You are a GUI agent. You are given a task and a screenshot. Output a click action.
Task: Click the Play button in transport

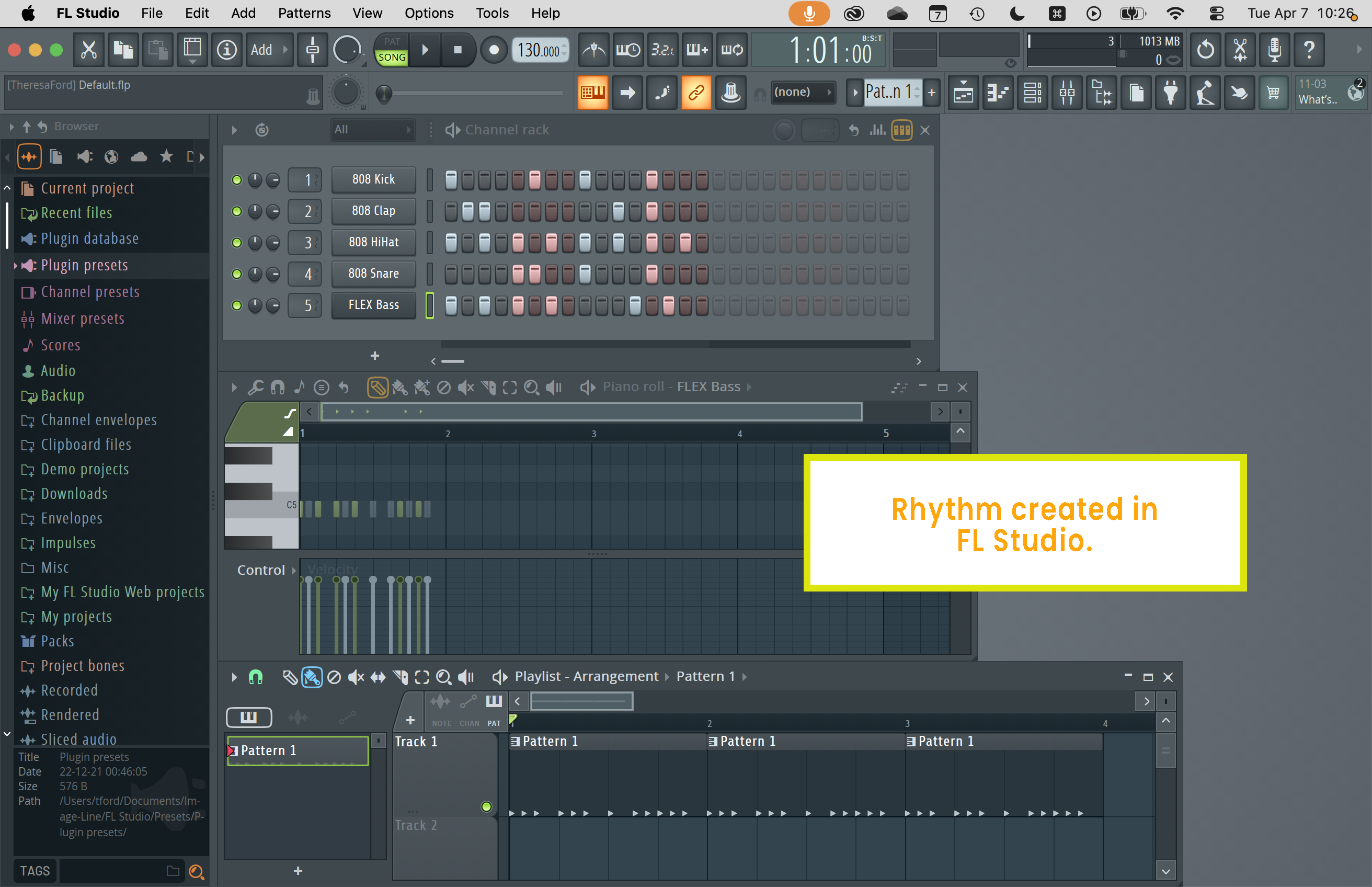(x=425, y=50)
